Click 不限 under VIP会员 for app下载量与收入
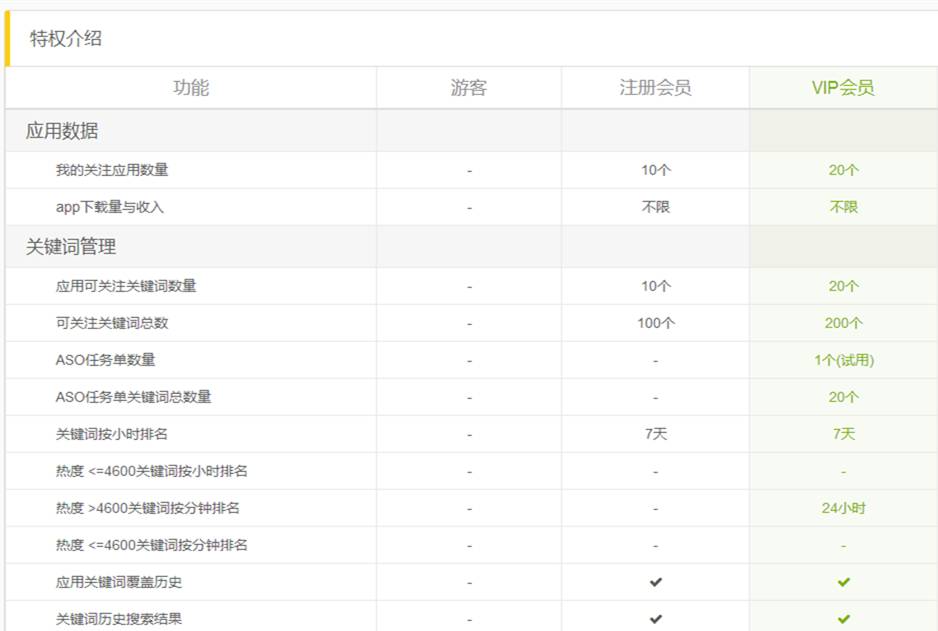Image resolution: width=938 pixels, height=631 pixels. pyautogui.click(x=843, y=207)
